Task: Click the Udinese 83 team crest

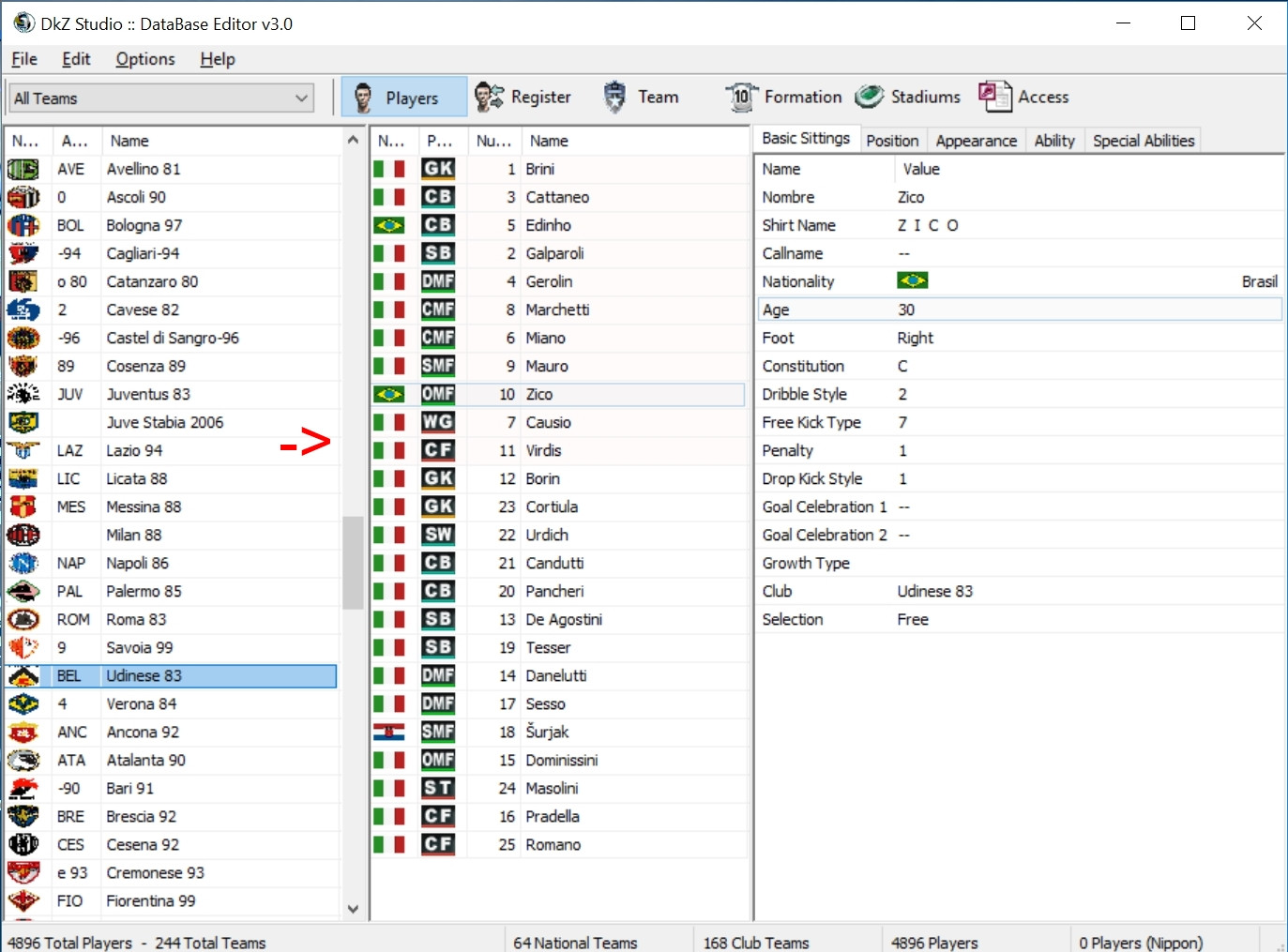Action: pyautogui.click(x=23, y=675)
